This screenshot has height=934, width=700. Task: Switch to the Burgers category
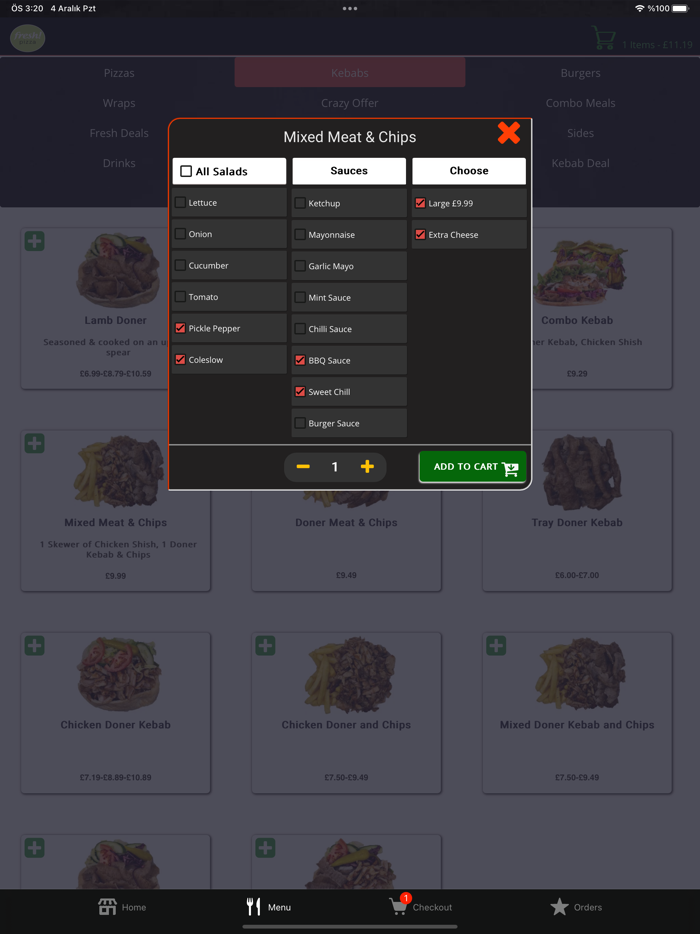point(580,73)
